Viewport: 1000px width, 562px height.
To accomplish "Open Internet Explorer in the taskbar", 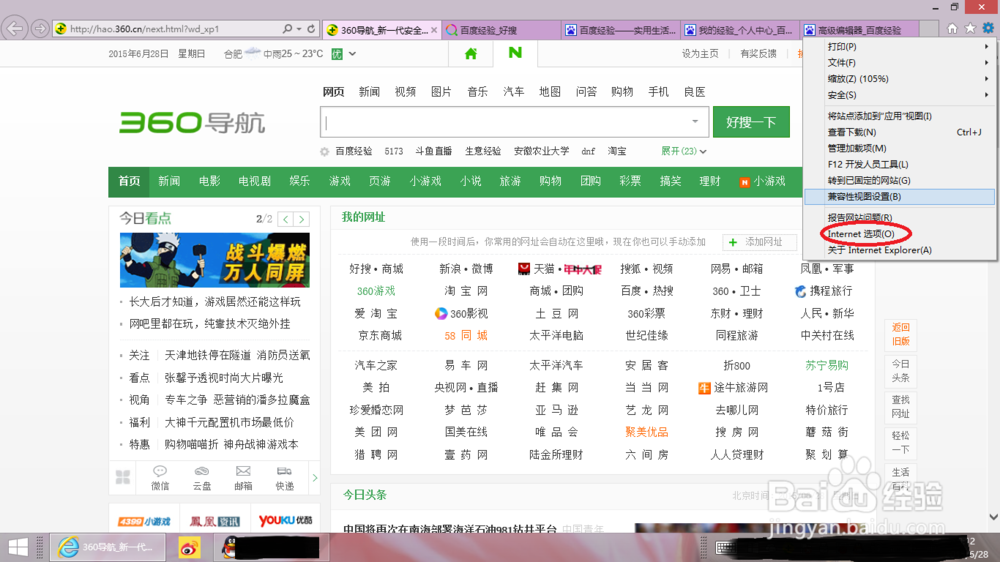I will pos(107,547).
